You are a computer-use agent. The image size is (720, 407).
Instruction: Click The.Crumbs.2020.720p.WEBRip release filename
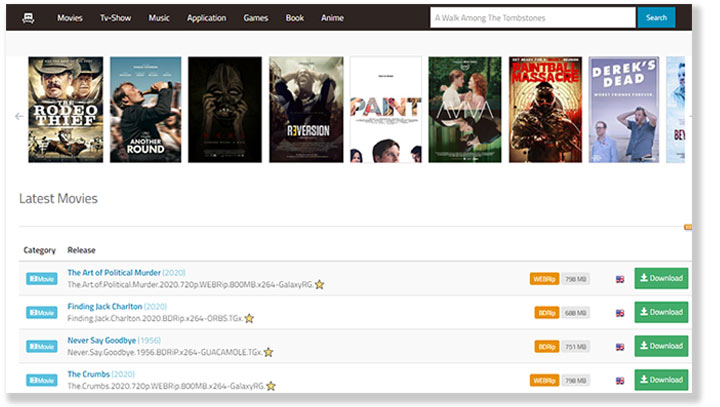(166, 386)
